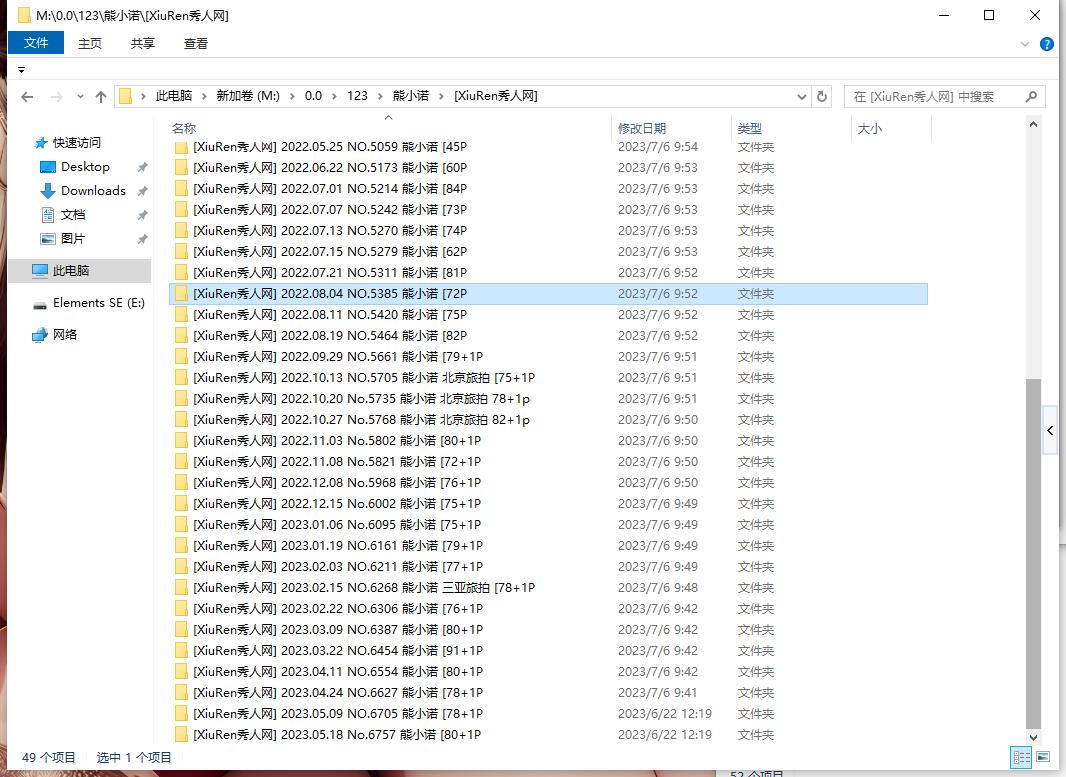
Task: Open Downloads in Quick access
Action: 93,190
